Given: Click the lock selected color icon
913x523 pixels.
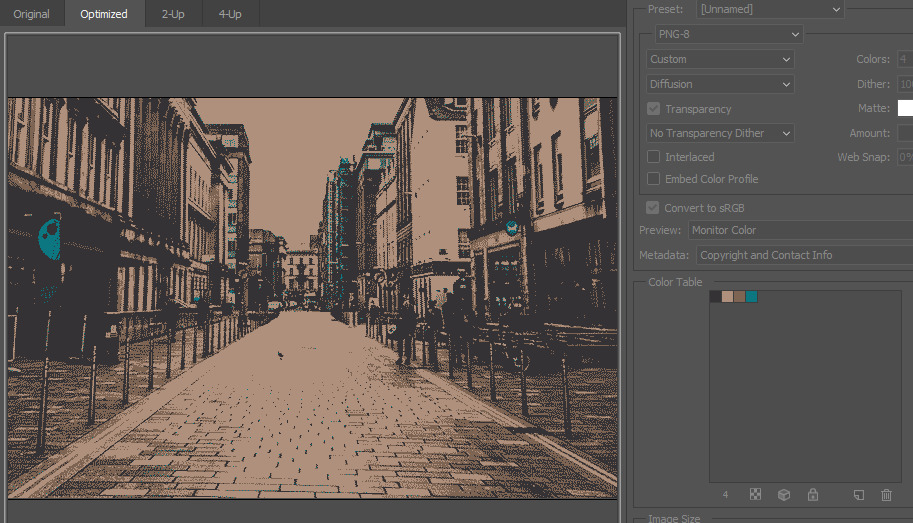Looking at the screenshot, I should (813, 494).
